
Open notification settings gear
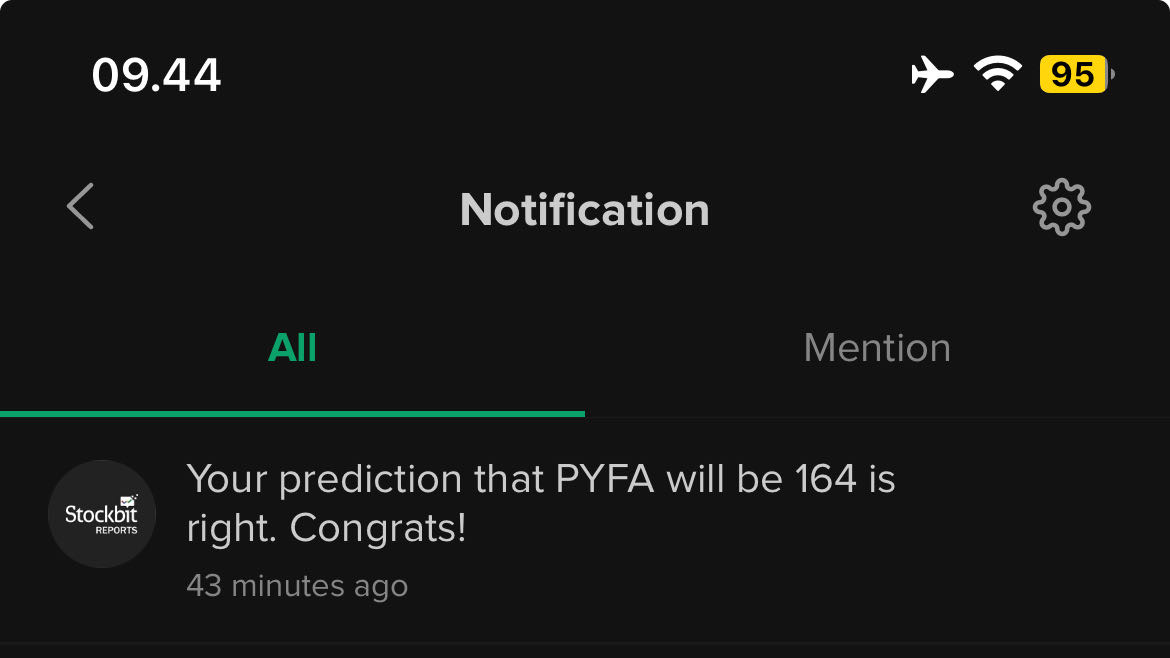coord(1061,208)
